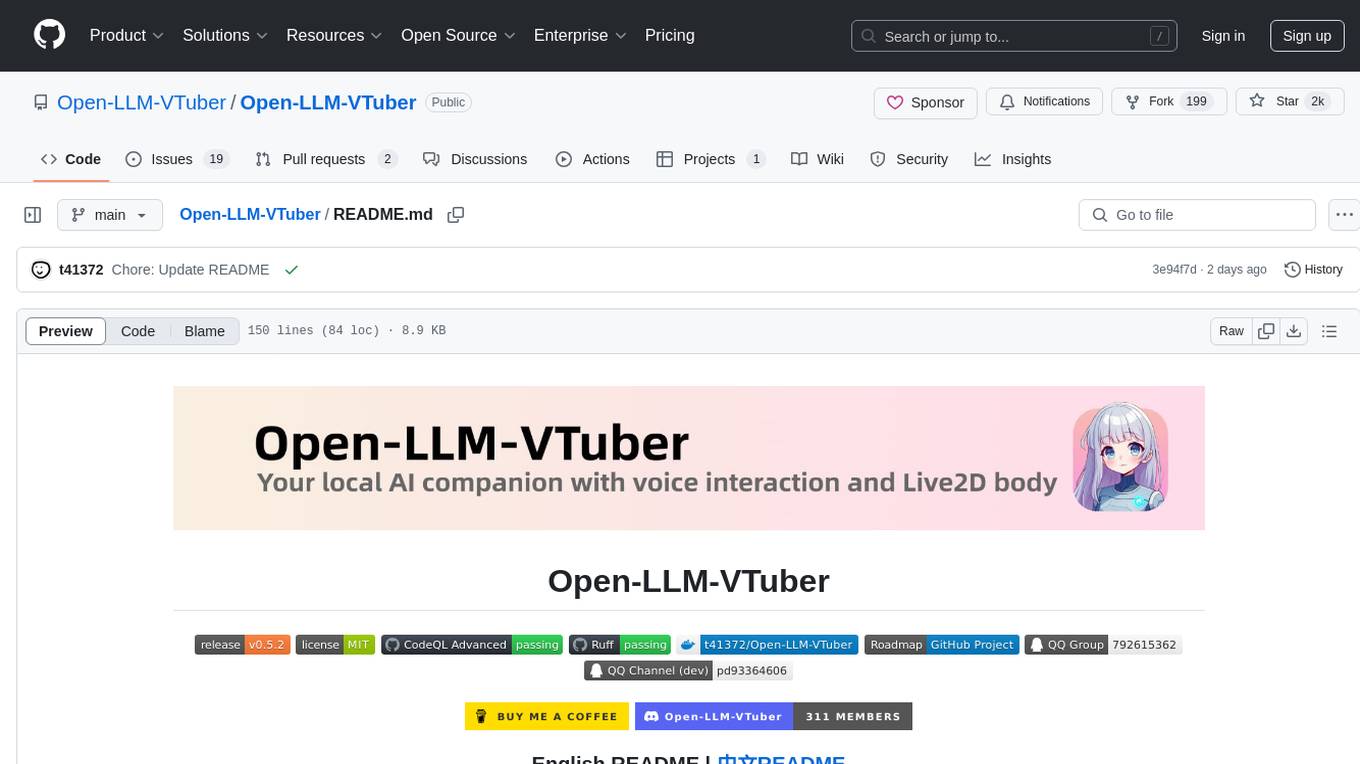Open the Chore: Update README commit
The image size is (1360, 764).
coord(190,270)
